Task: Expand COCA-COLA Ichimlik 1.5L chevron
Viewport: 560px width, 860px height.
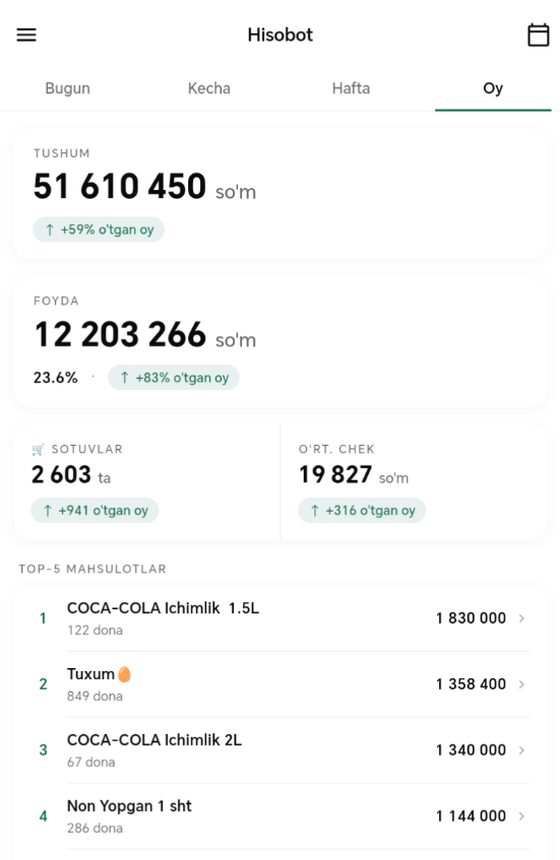Action: 522,618
